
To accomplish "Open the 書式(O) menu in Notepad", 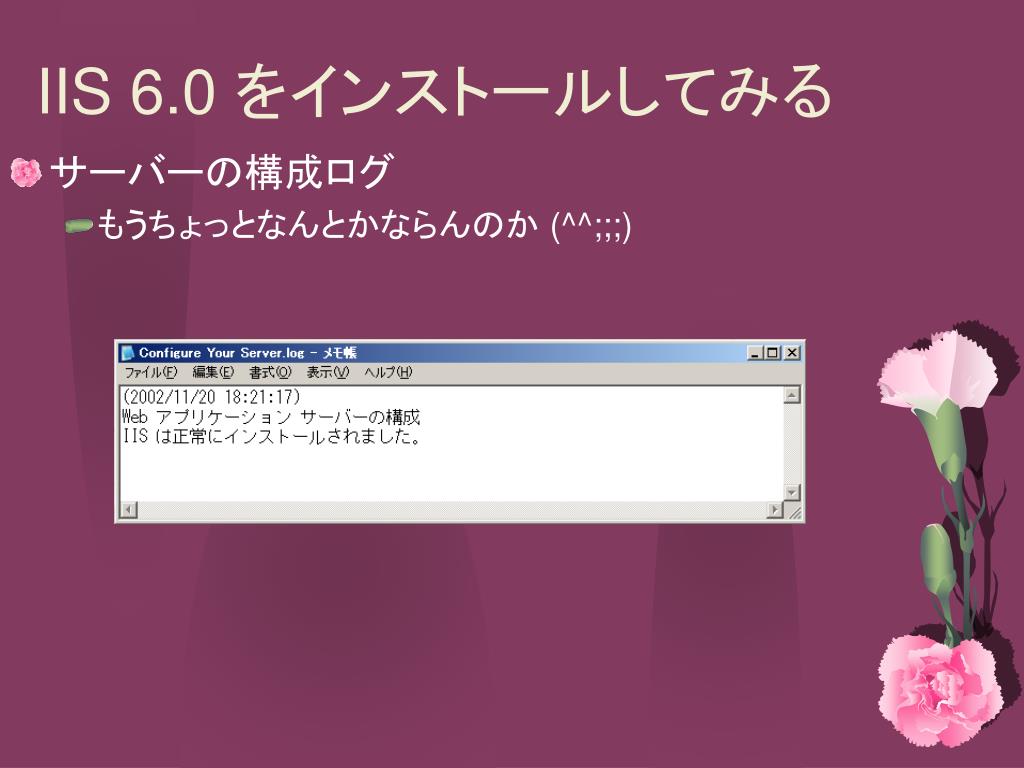I will (x=270, y=372).
